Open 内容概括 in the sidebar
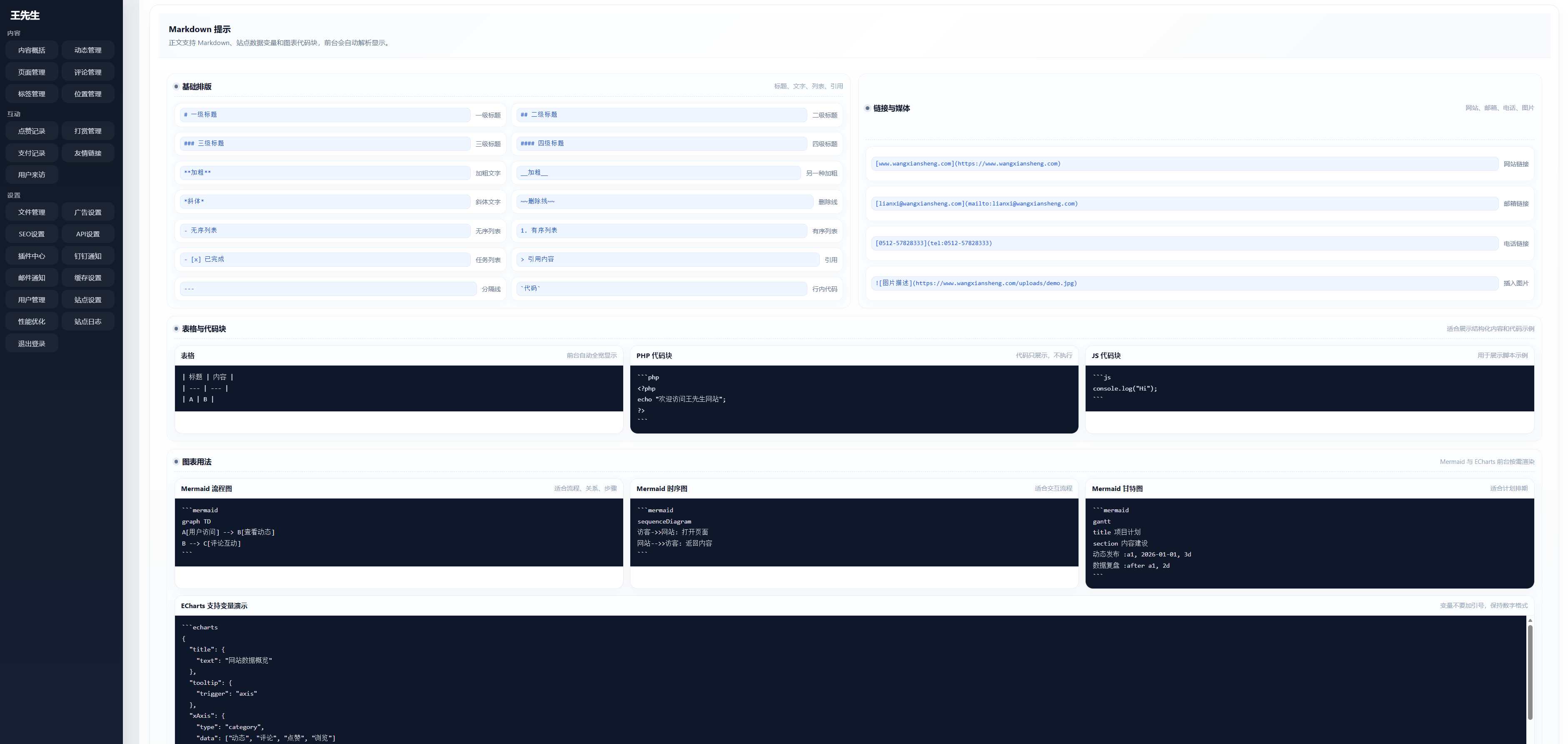This screenshot has width=1568, height=744. click(32, 50)
